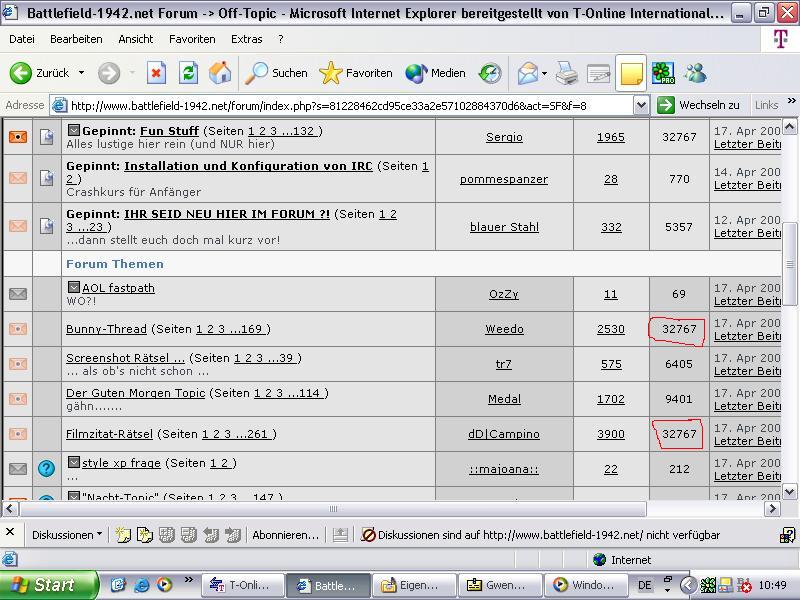Open the Medien panel
The width and height of the screenshot is (800, 600).
[x=435, y=73]
